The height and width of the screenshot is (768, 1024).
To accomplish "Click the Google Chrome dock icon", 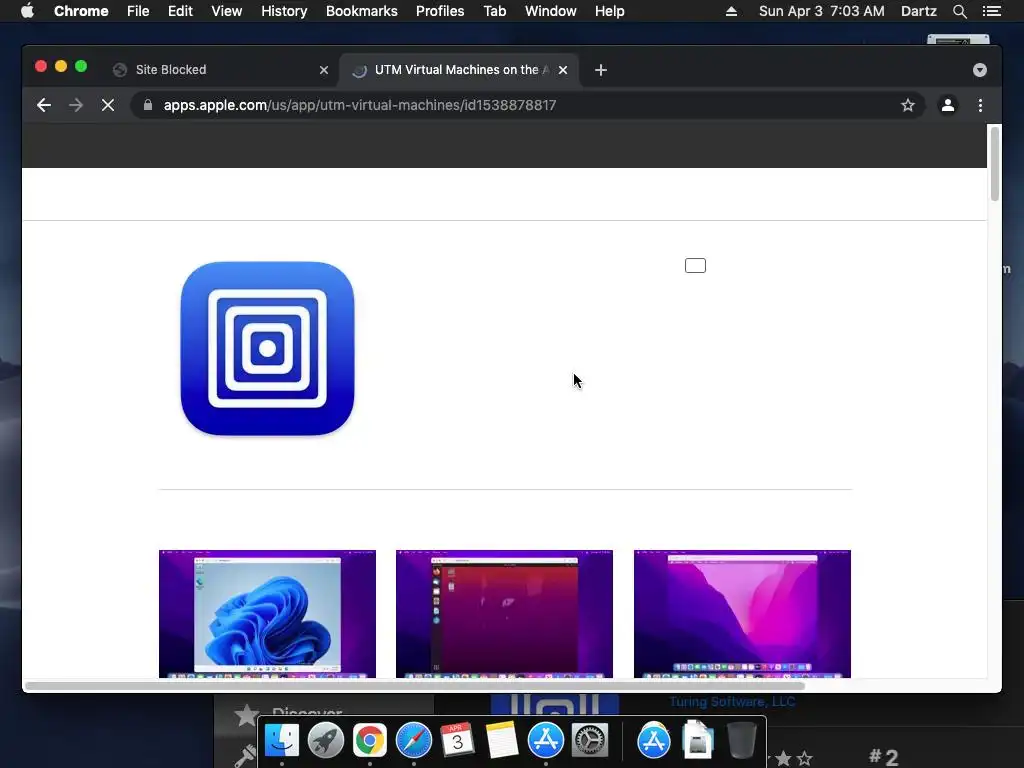I will tap(370, 741).
